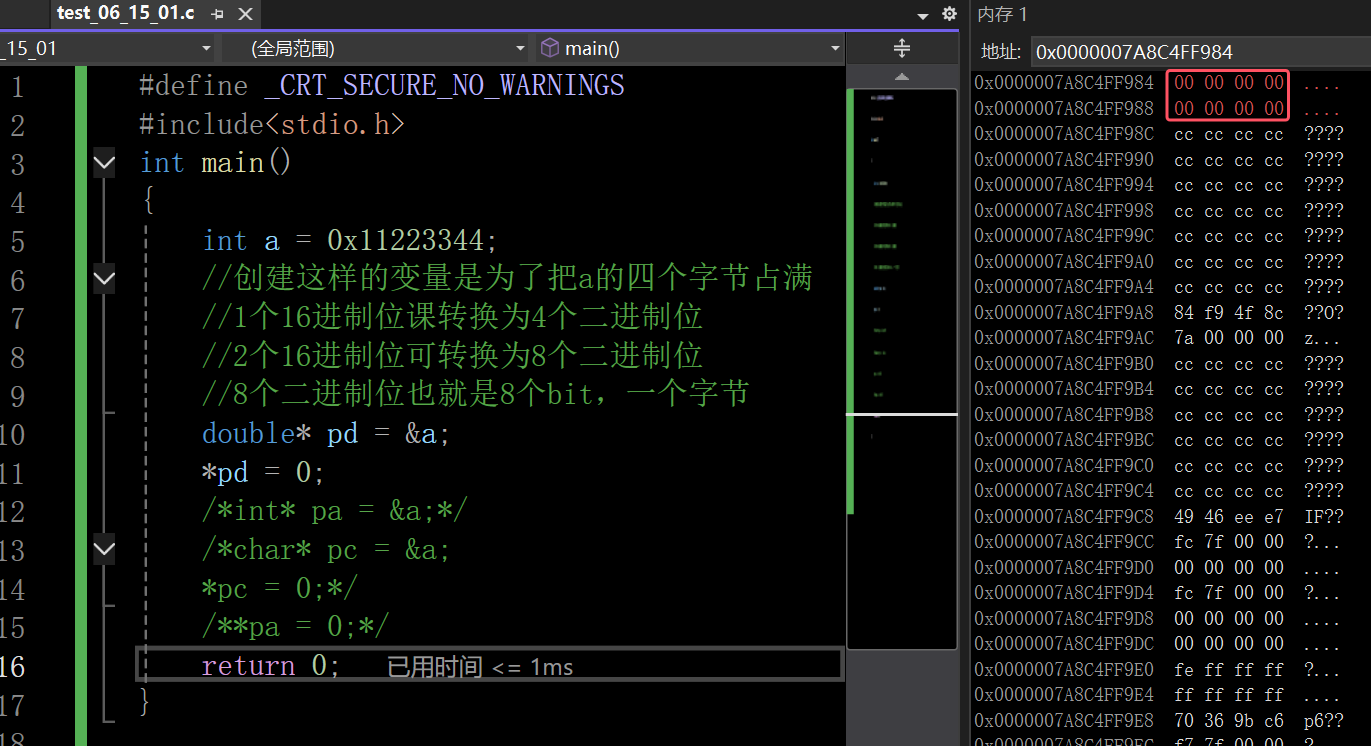Select the 内存 1 panel title
Screen dimensions: 1371x746
[x=1002, y=14]
